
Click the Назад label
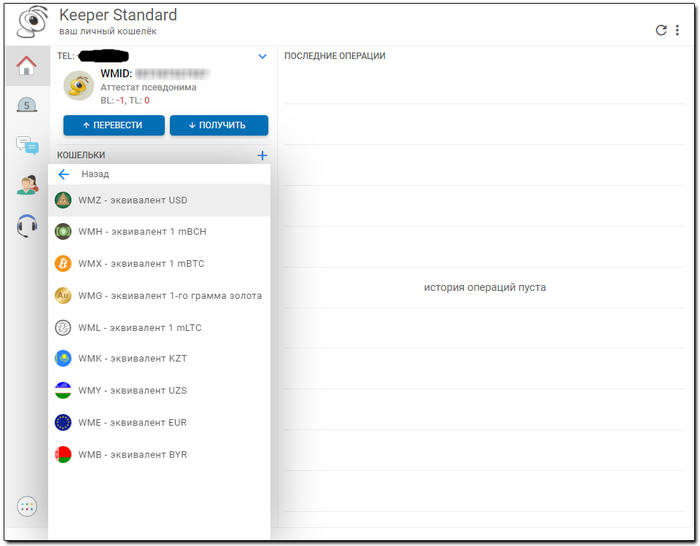(95, 174)
